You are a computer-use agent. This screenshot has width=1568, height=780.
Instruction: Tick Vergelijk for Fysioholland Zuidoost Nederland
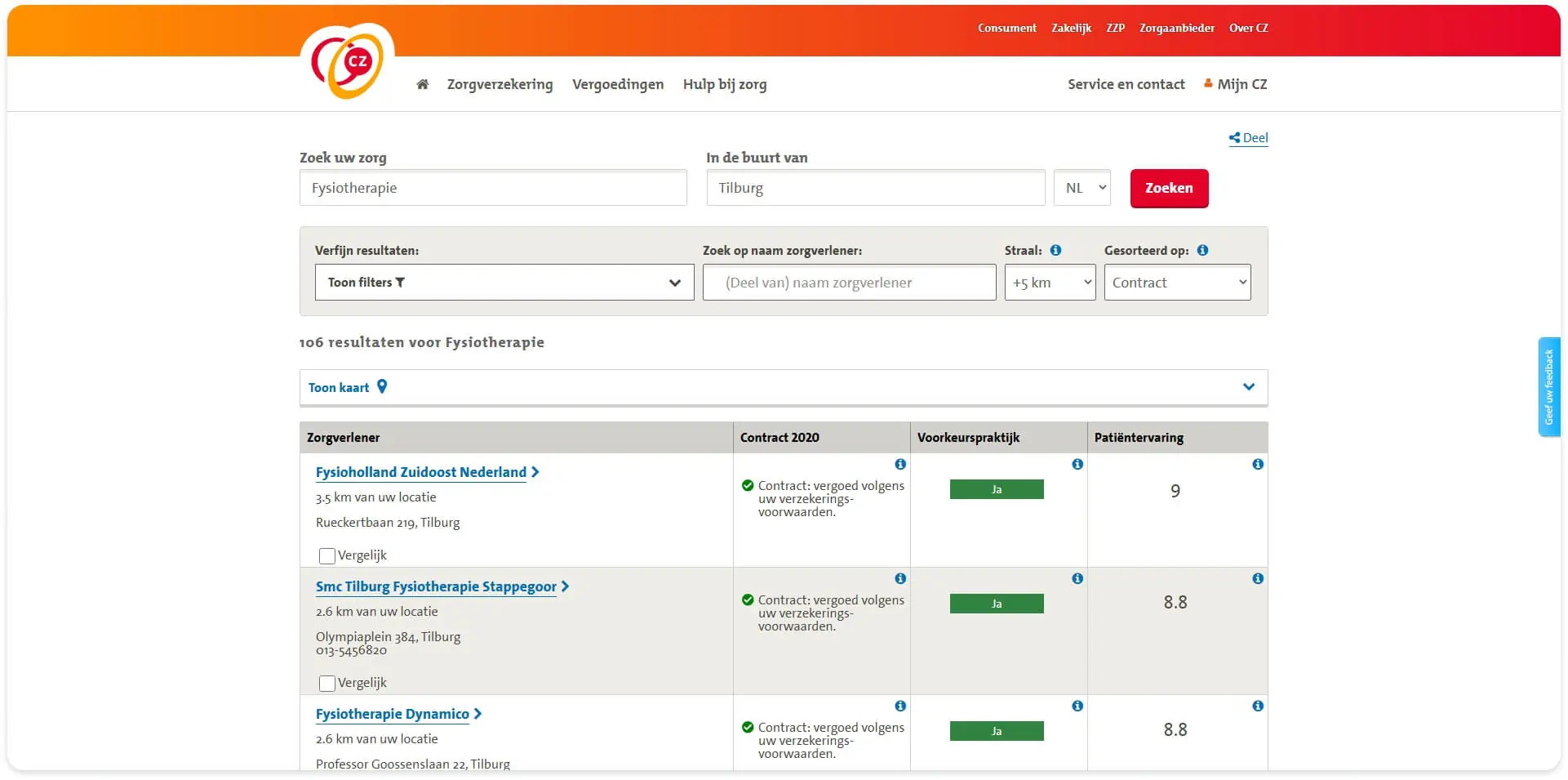coord(327,556)
